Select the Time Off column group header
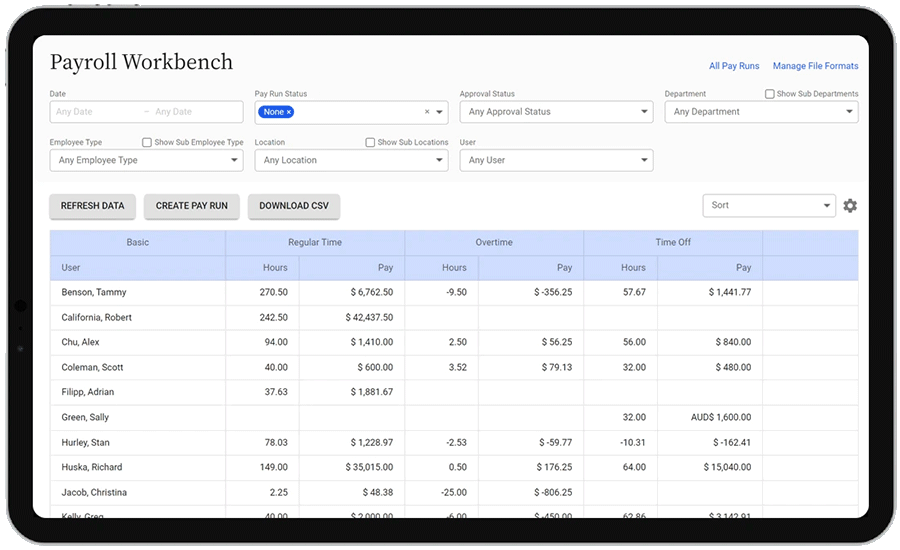Image resolution: width=900 pixels, height=550 pixels. [x=673, y=242]
